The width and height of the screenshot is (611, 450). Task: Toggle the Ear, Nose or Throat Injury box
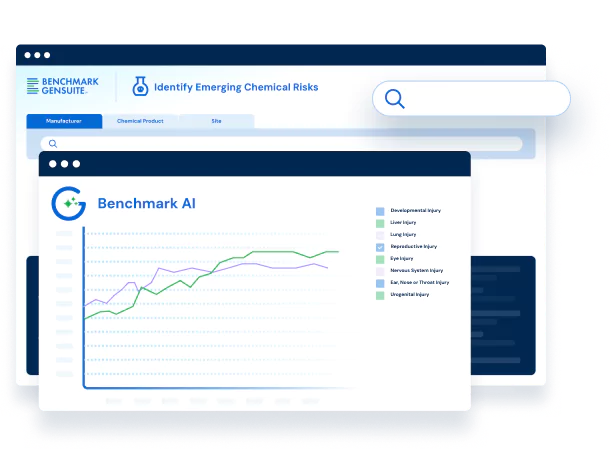tap(380, 283)
